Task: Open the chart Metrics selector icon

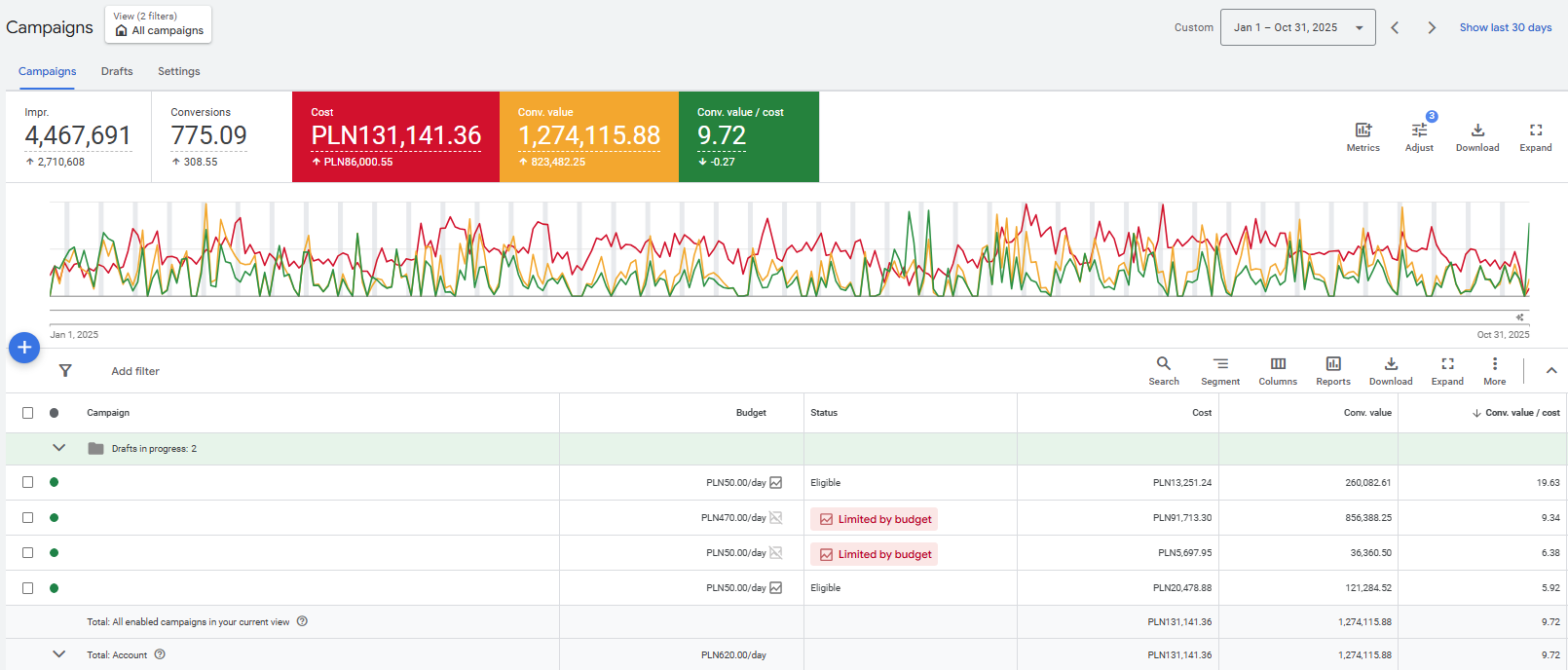Action: (1363, 130)
